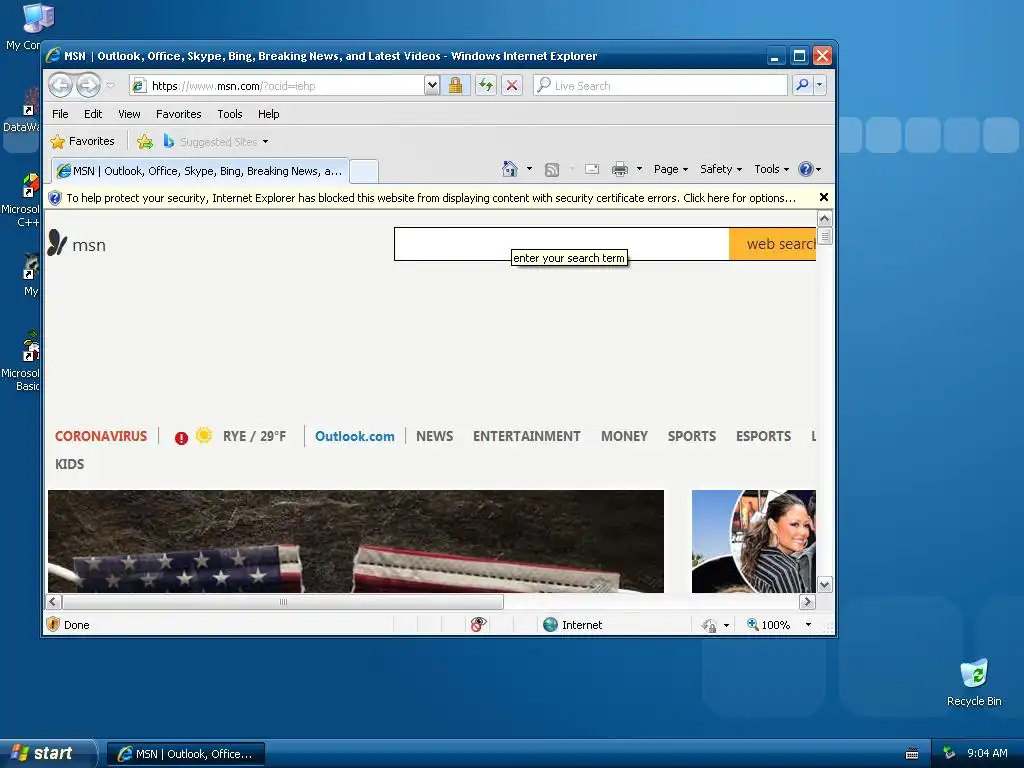Expand the Print options dropdown arrow
Image resolution: width=1024 pixels, height=768 pixels.
click(639, 169)
